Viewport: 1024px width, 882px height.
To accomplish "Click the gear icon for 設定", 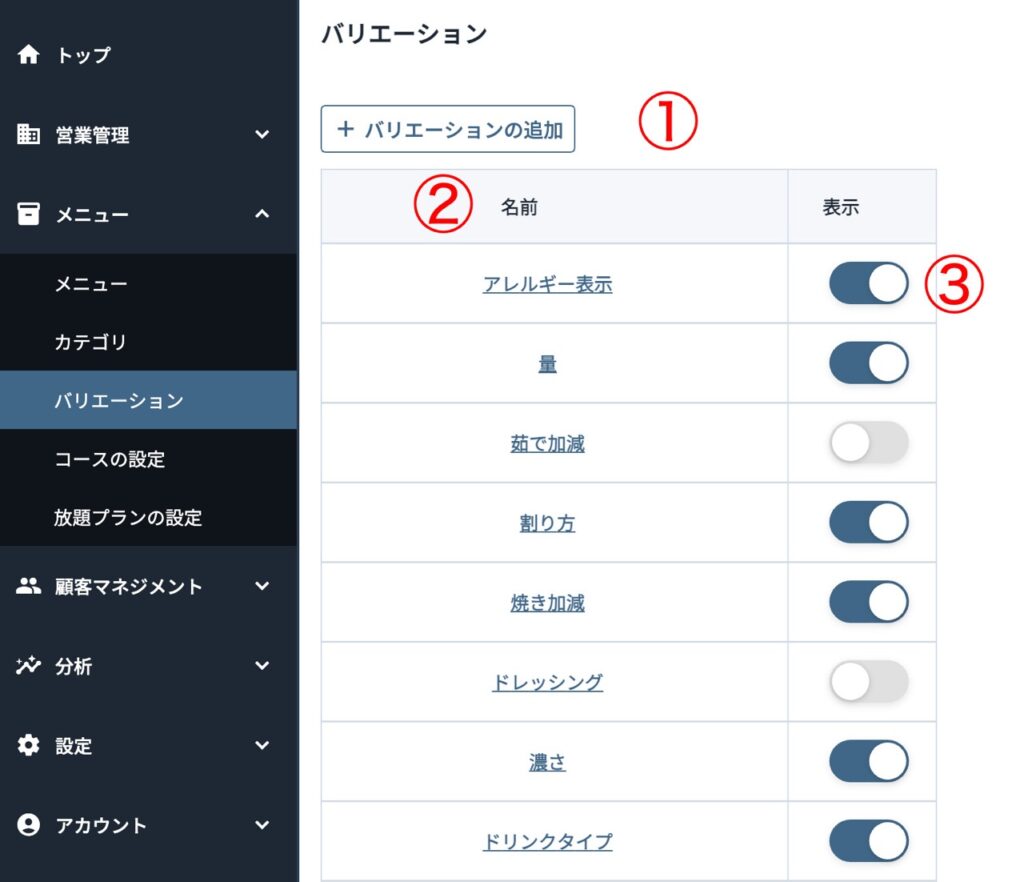I will (29, 746).
